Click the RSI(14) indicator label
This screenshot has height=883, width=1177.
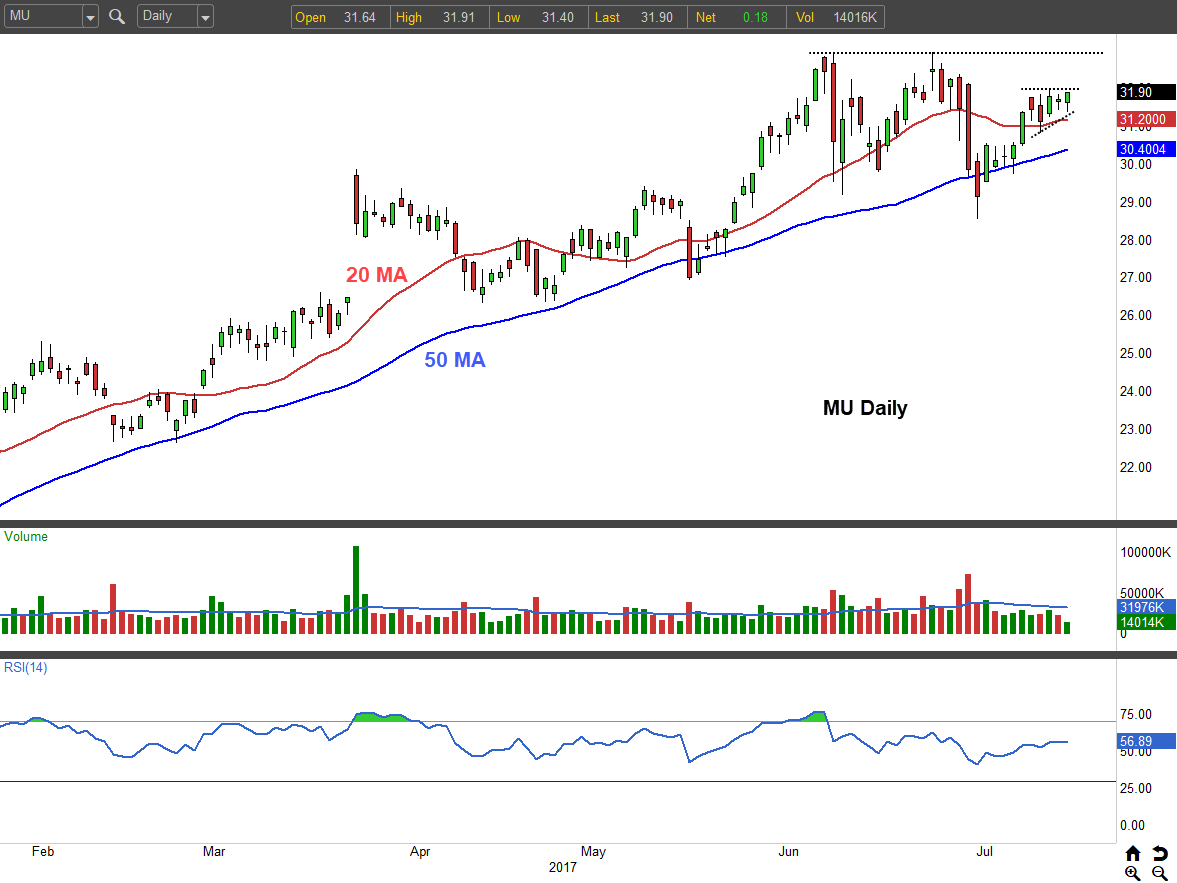tap(26, 667)
